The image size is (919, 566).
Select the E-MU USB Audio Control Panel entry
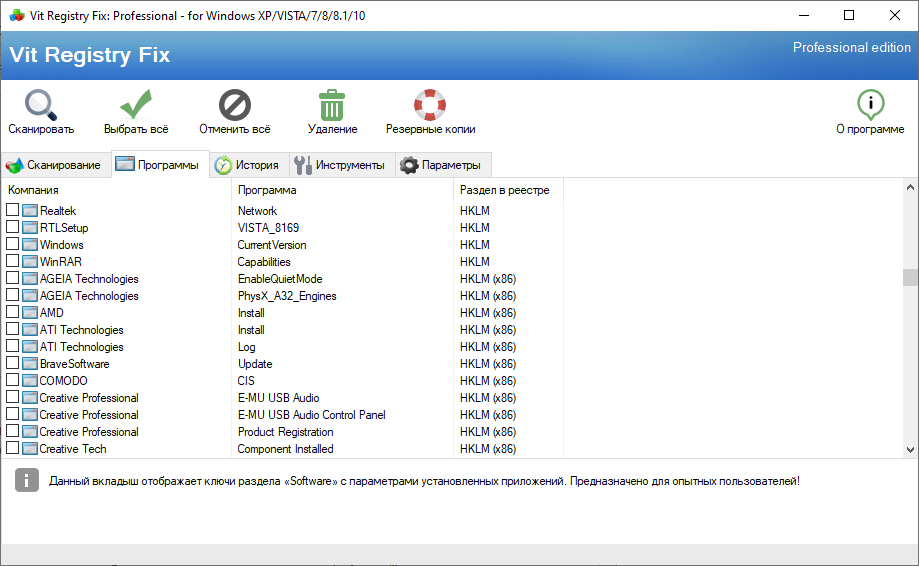[x=312, y=414]
